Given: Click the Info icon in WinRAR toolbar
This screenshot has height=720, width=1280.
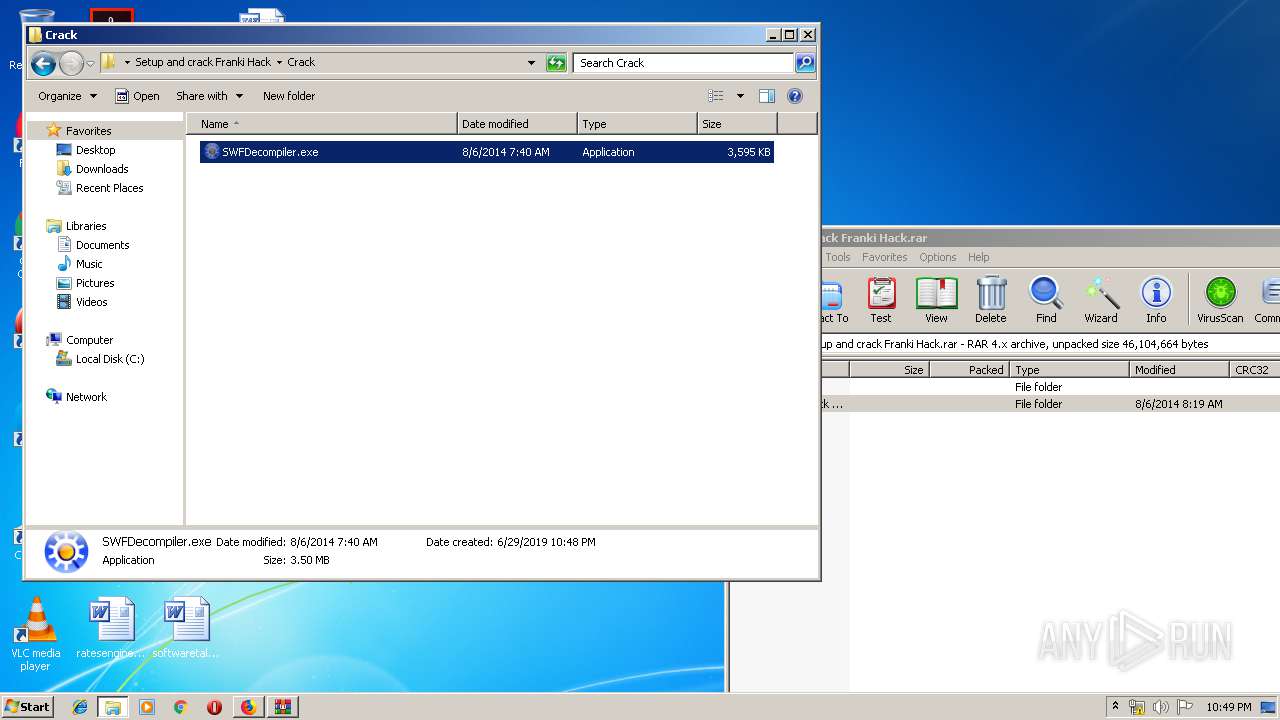Looking at the screenshot, I should tap(1156, 301).
